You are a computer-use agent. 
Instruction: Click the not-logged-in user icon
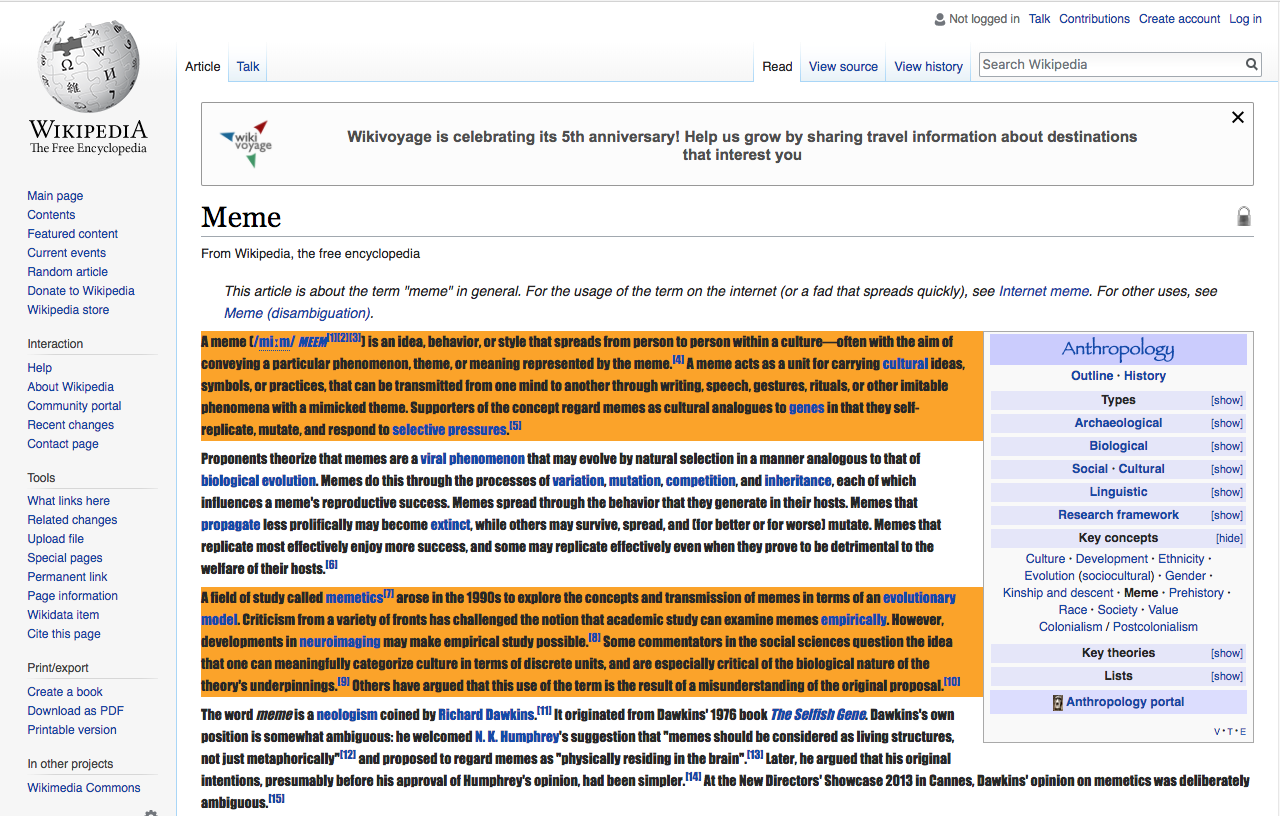939,19
